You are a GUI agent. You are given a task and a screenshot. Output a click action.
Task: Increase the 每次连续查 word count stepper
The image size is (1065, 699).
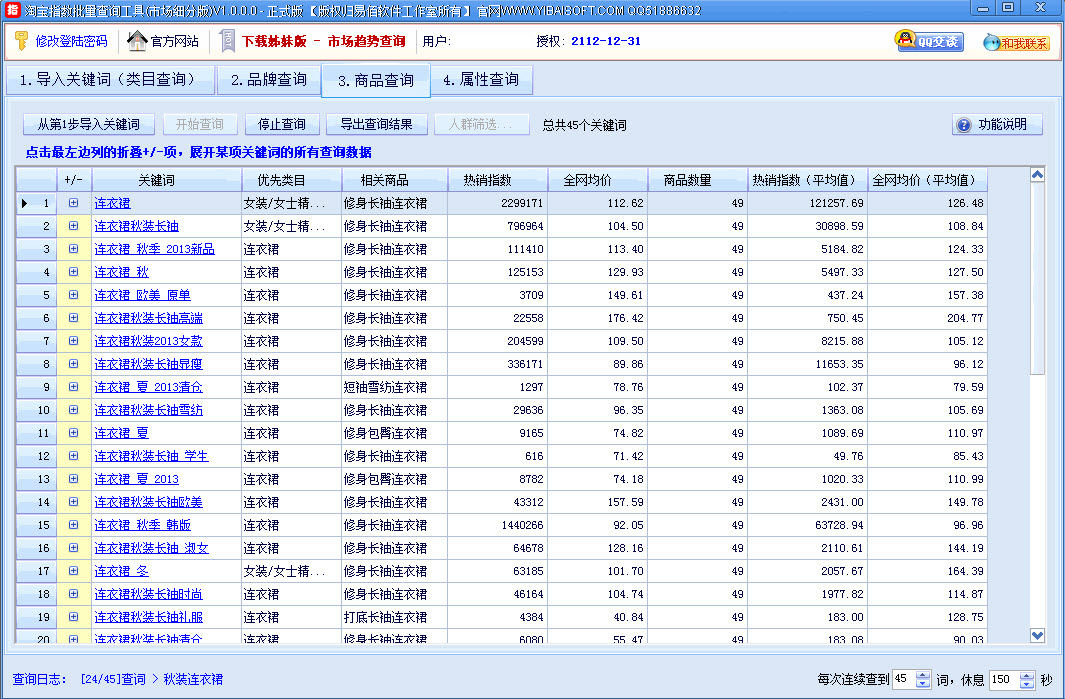point(922,675)
